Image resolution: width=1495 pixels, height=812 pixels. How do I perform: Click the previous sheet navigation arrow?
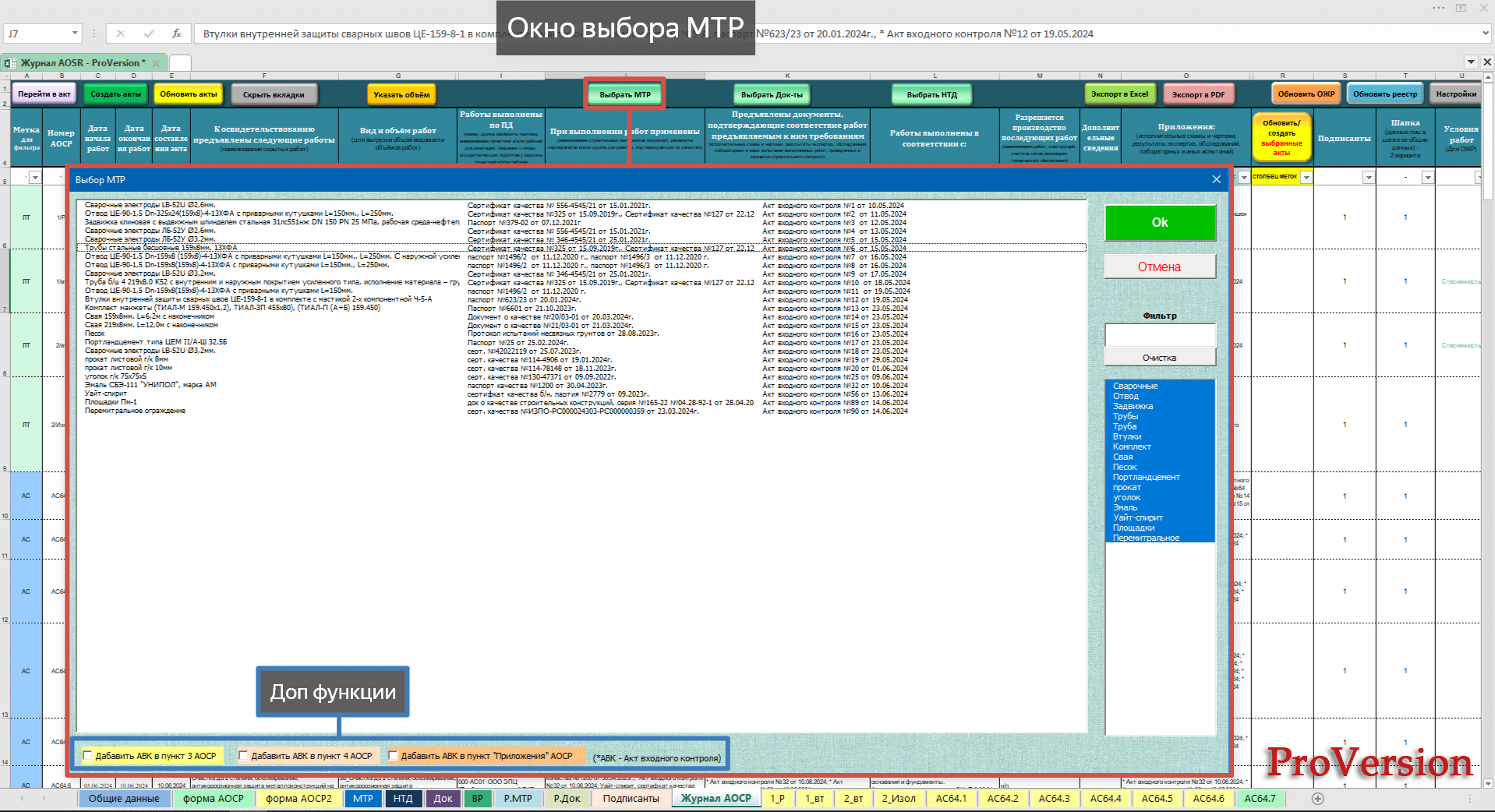(21, 798)
